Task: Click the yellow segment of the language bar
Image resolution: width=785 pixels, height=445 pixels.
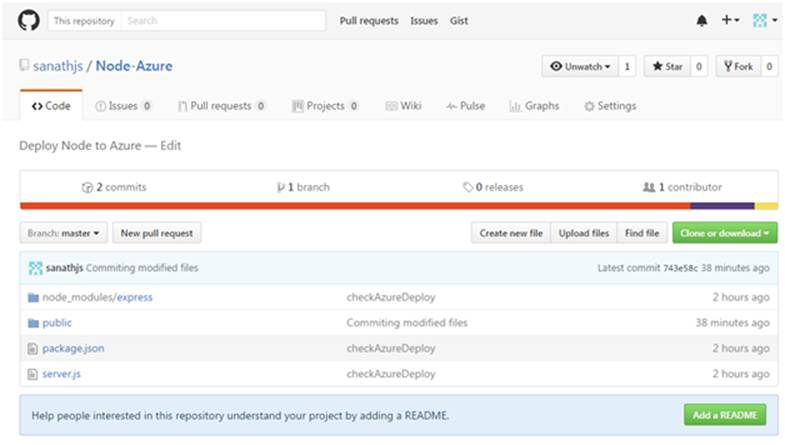Action: click(766, 206)
